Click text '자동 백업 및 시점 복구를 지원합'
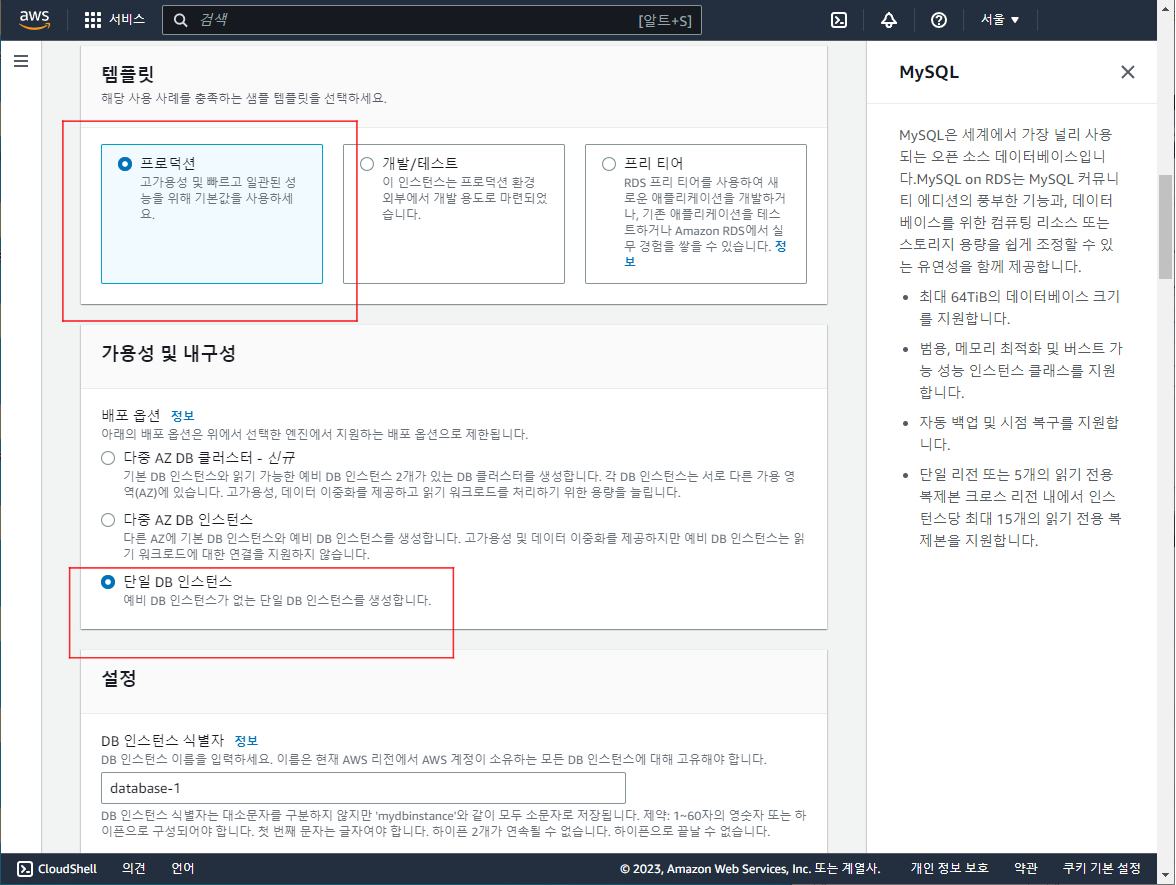 [1019, 422]
